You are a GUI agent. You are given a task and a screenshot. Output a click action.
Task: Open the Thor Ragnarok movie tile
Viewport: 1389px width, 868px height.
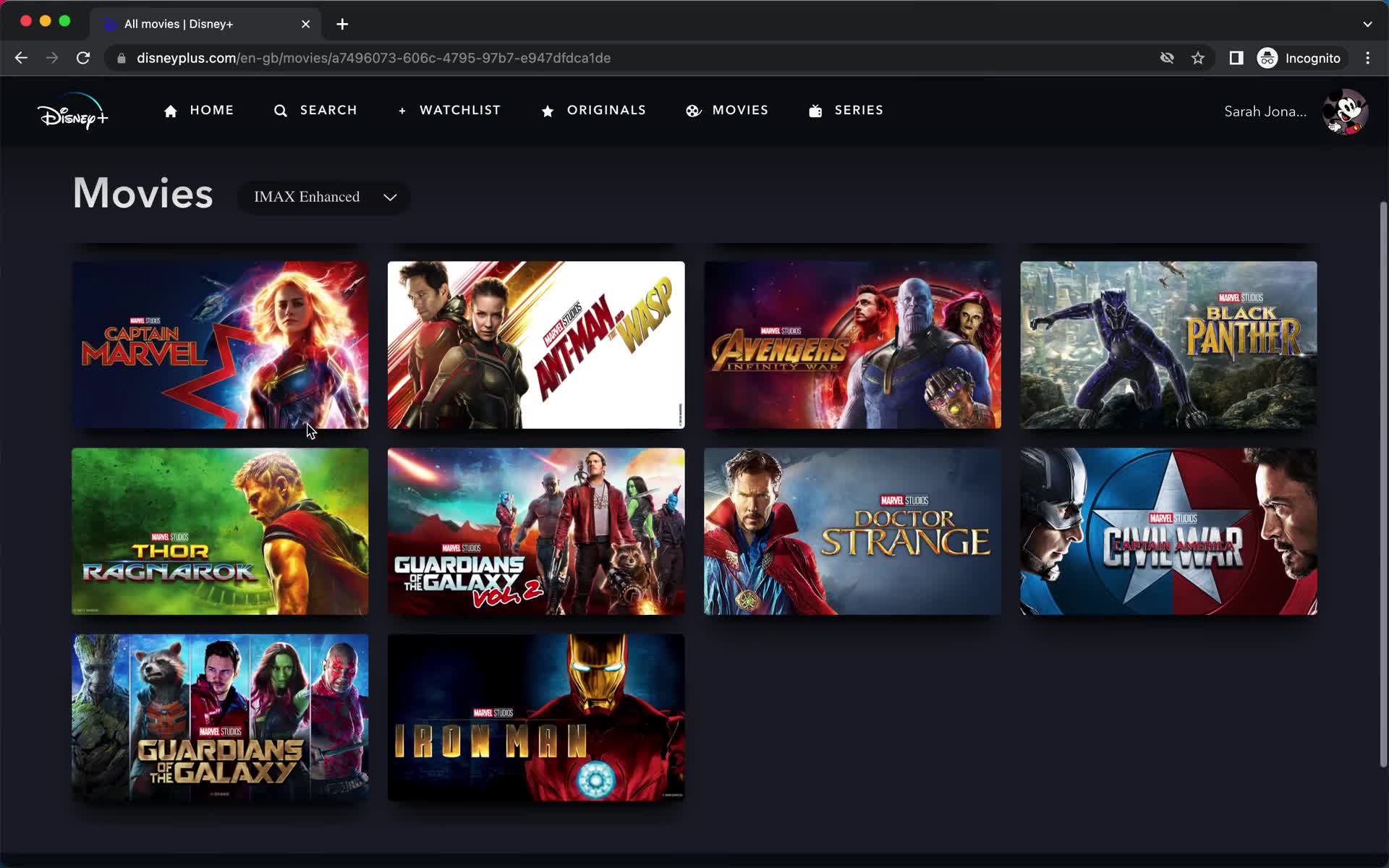pos(220,532)
